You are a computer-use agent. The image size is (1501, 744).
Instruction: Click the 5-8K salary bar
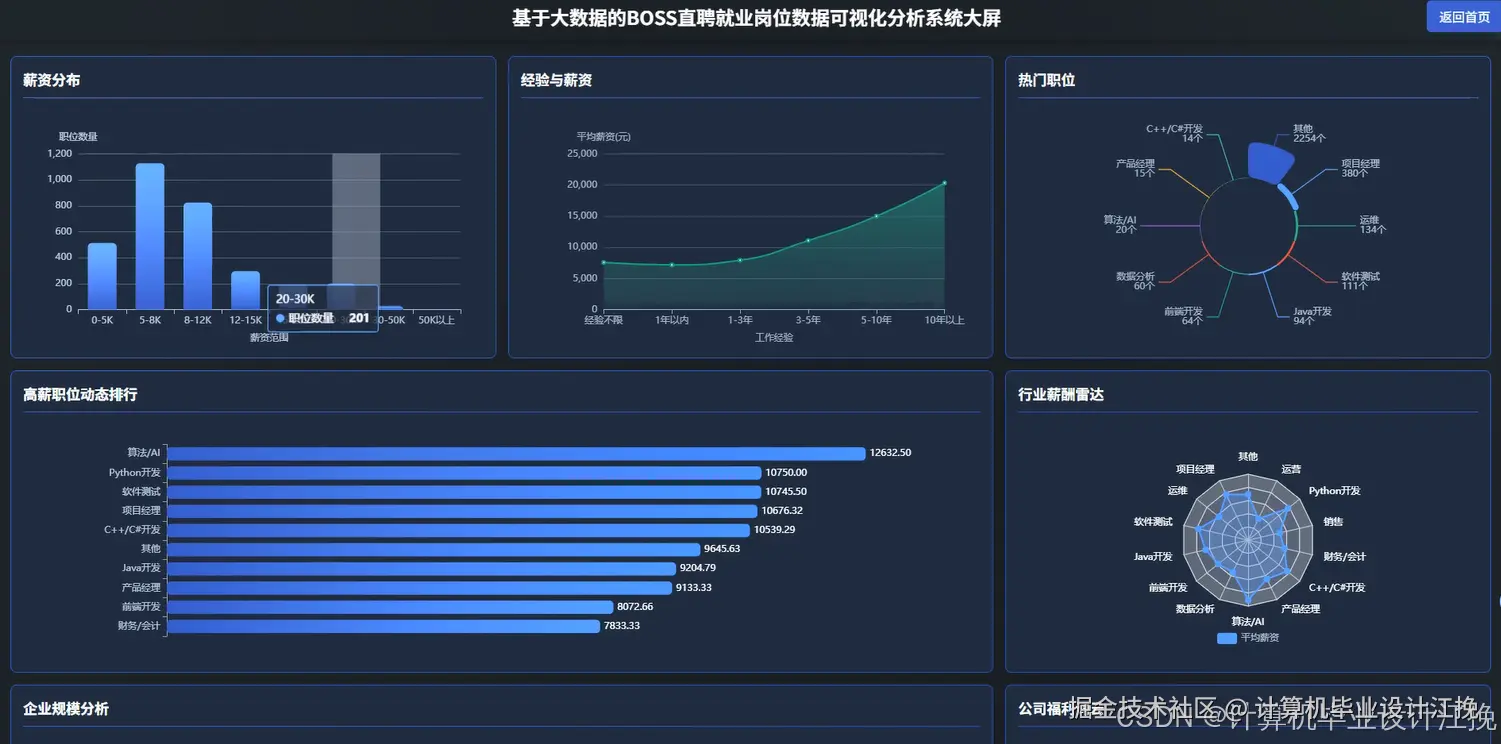pyautogui.click(x=150, y=236)
